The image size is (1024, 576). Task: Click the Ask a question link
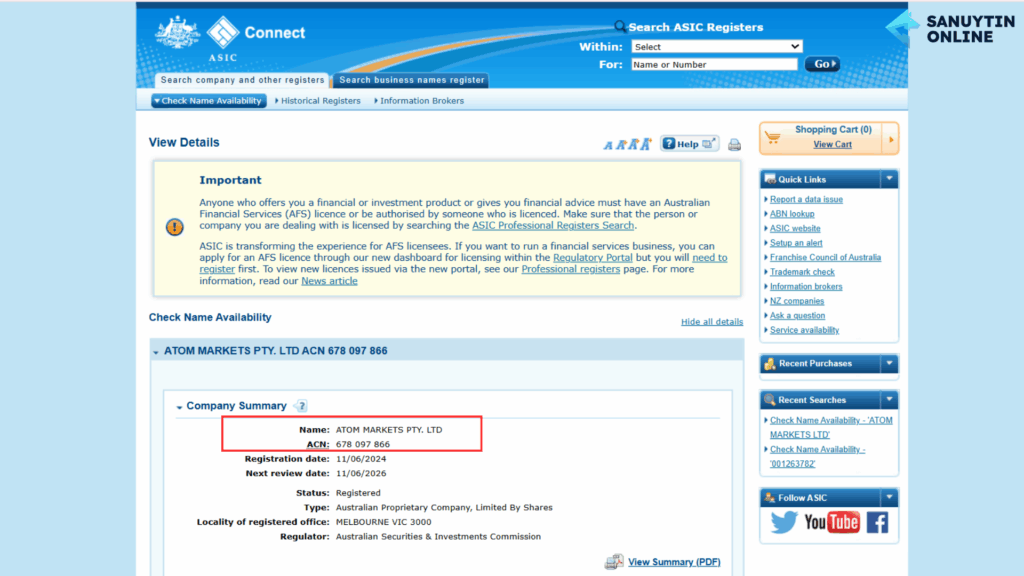tap(797, 315)
